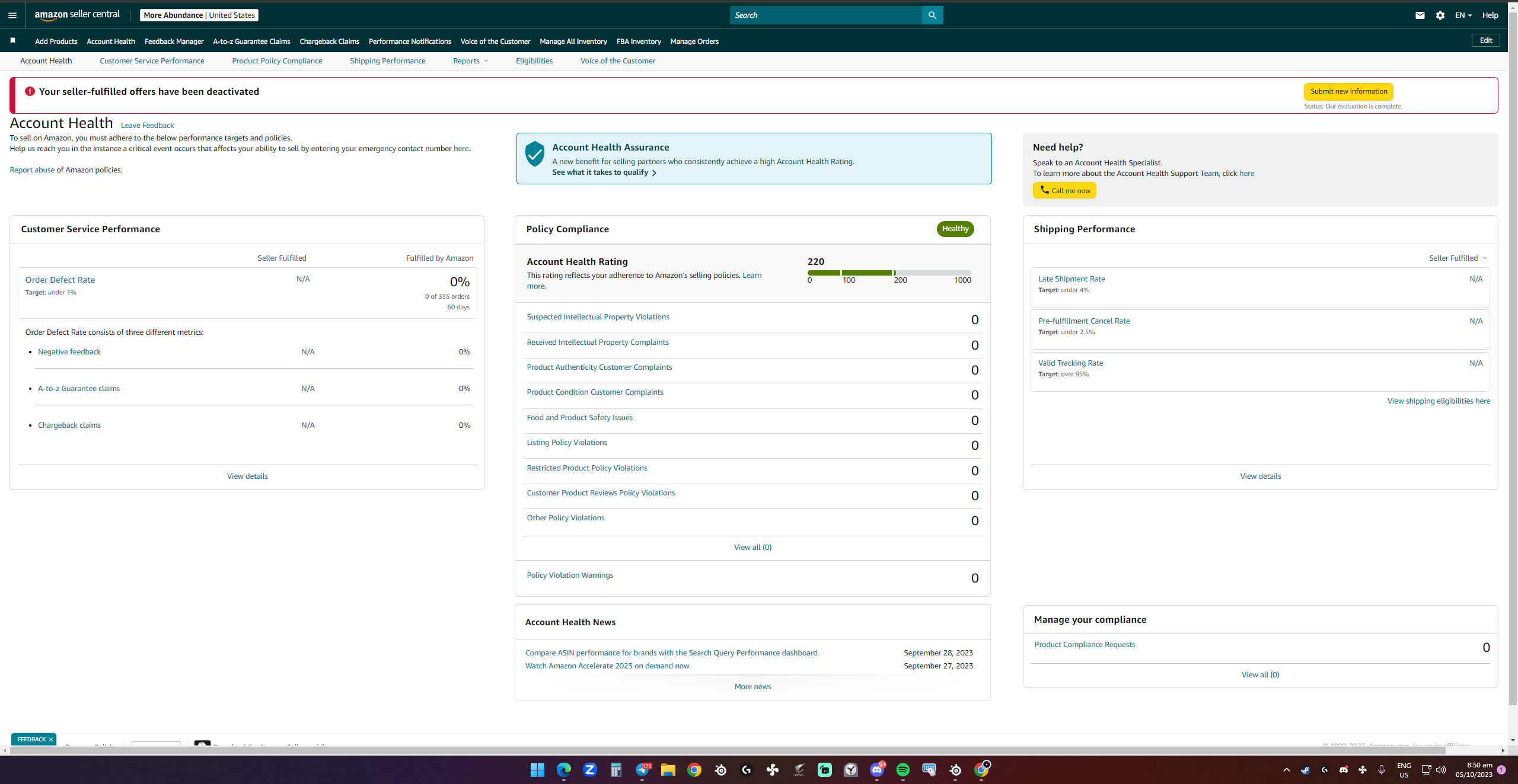This screenshot has width=1518, height=784.
Task: Open the Reports dropdown menu
Action: click(x=471, y=61)
